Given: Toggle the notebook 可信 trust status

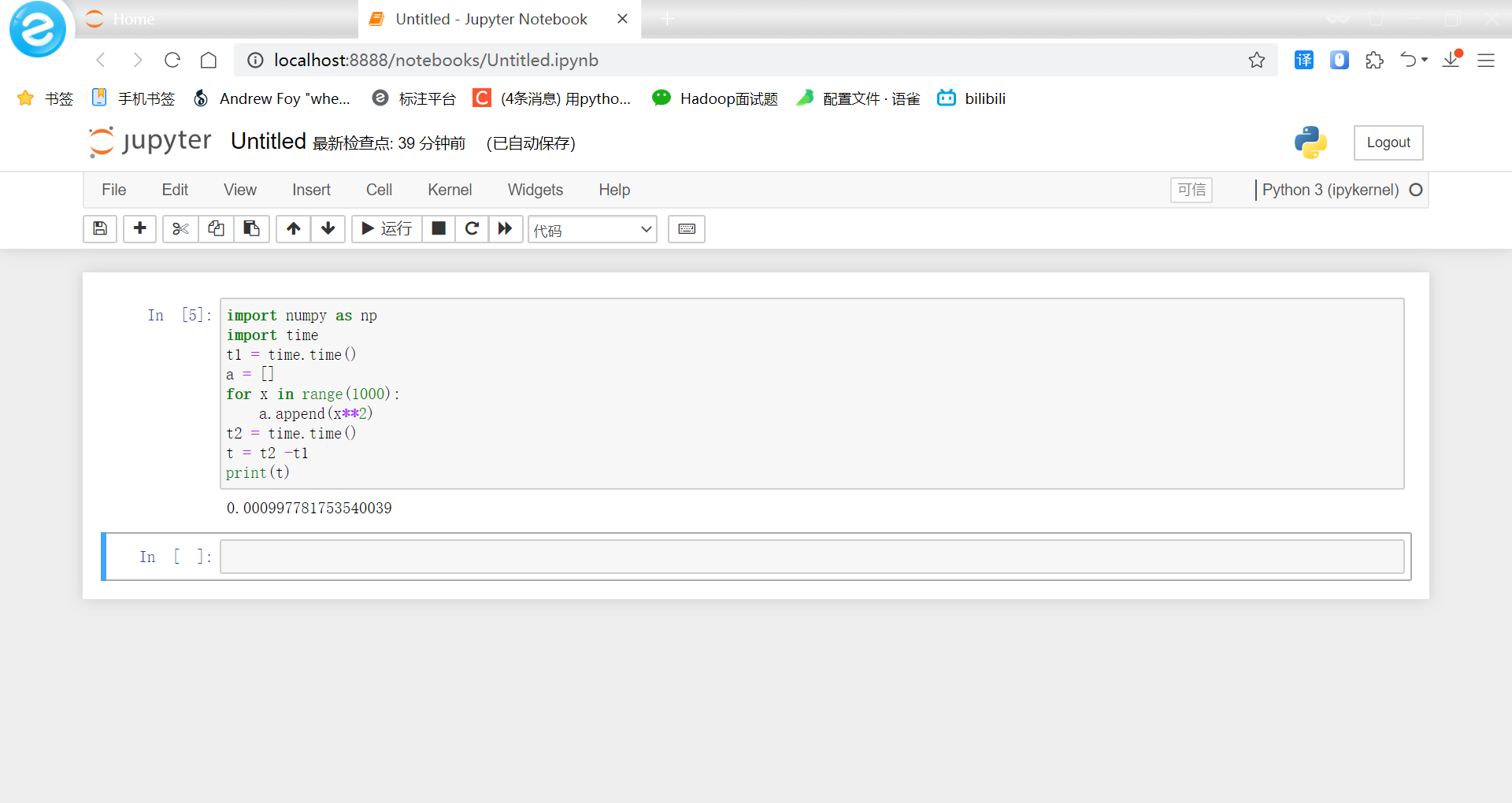Looking at the screenshot, I should 1191,190.
